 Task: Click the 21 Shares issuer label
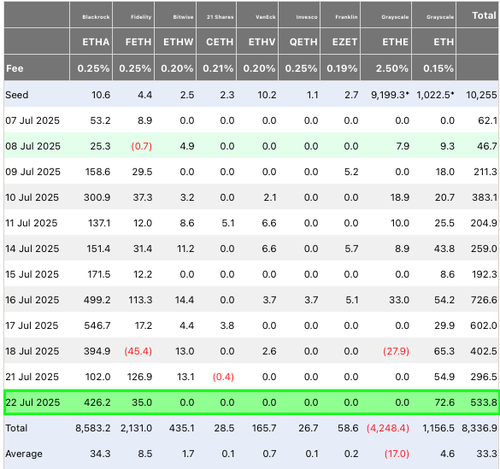point(220,17)
